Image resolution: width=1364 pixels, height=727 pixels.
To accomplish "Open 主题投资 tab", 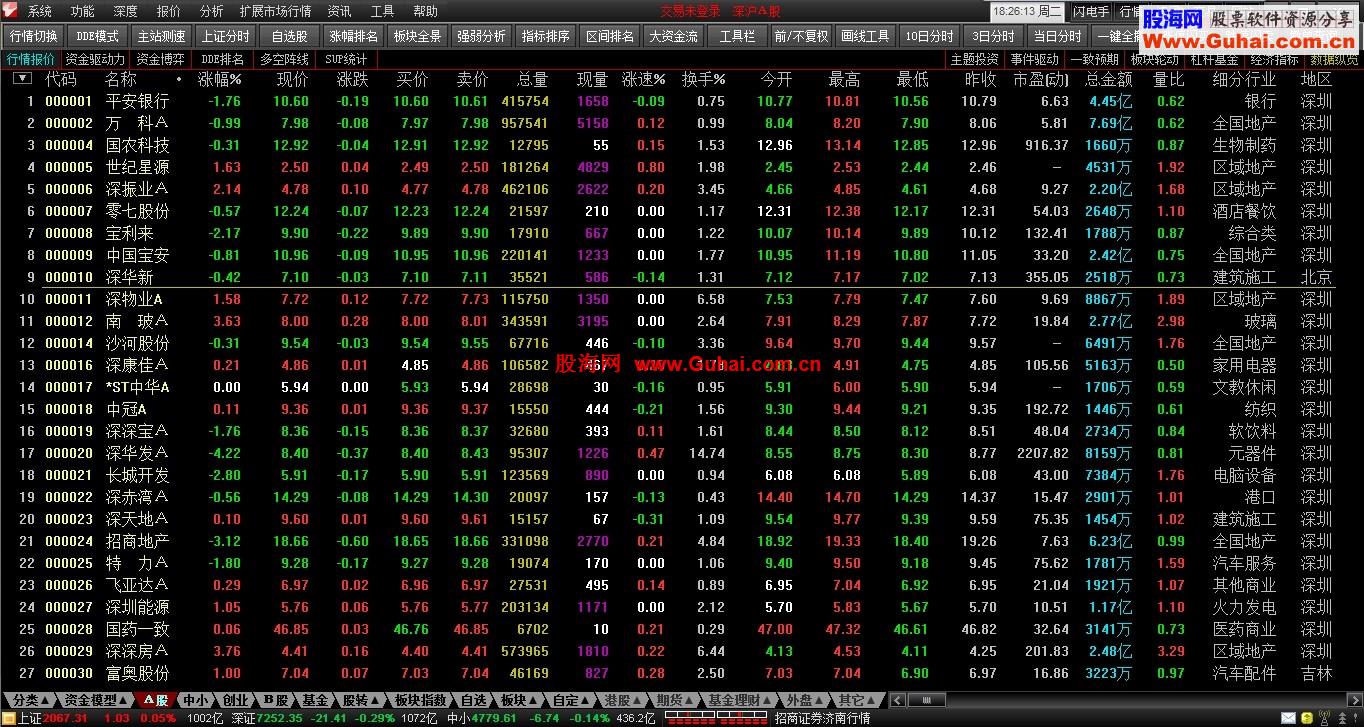I will [974, 59].
